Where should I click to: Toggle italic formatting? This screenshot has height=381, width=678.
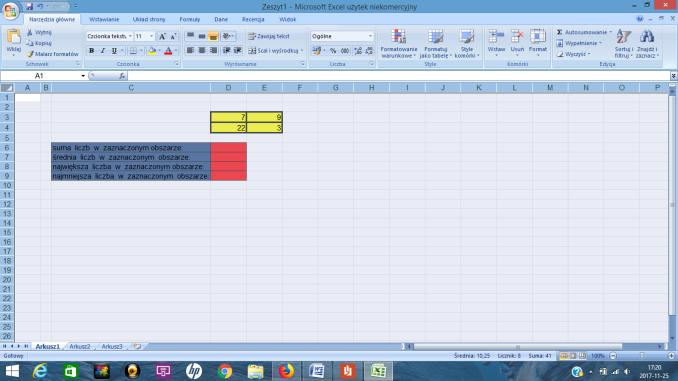coord(102,51)
